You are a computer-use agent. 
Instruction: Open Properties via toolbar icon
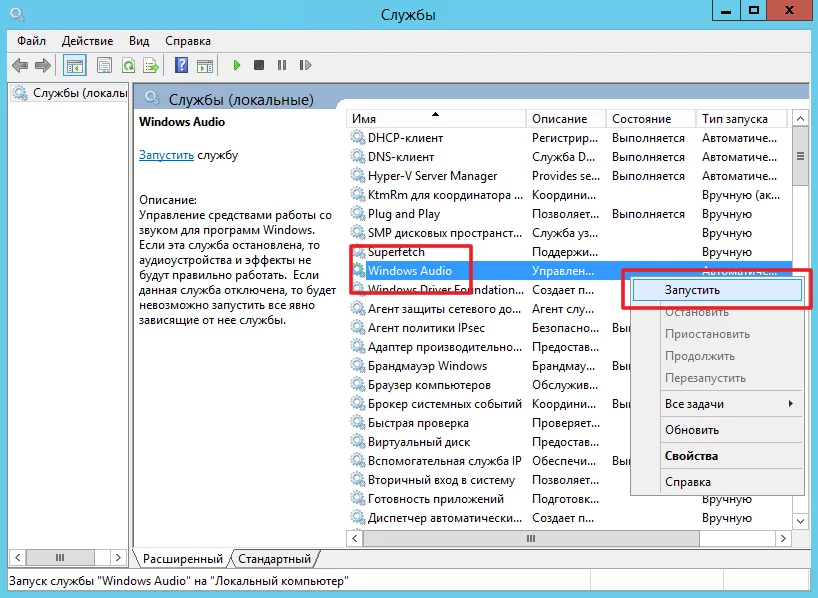pos(104,66)
